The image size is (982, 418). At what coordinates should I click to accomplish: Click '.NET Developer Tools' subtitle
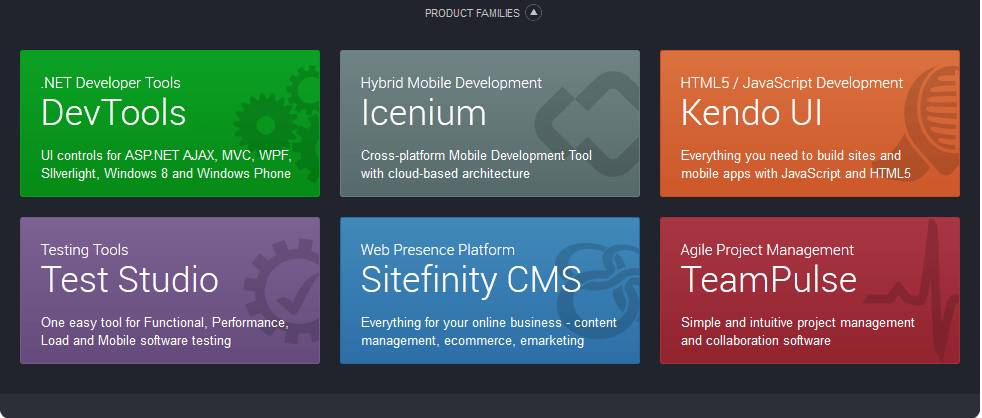[111, 83]
